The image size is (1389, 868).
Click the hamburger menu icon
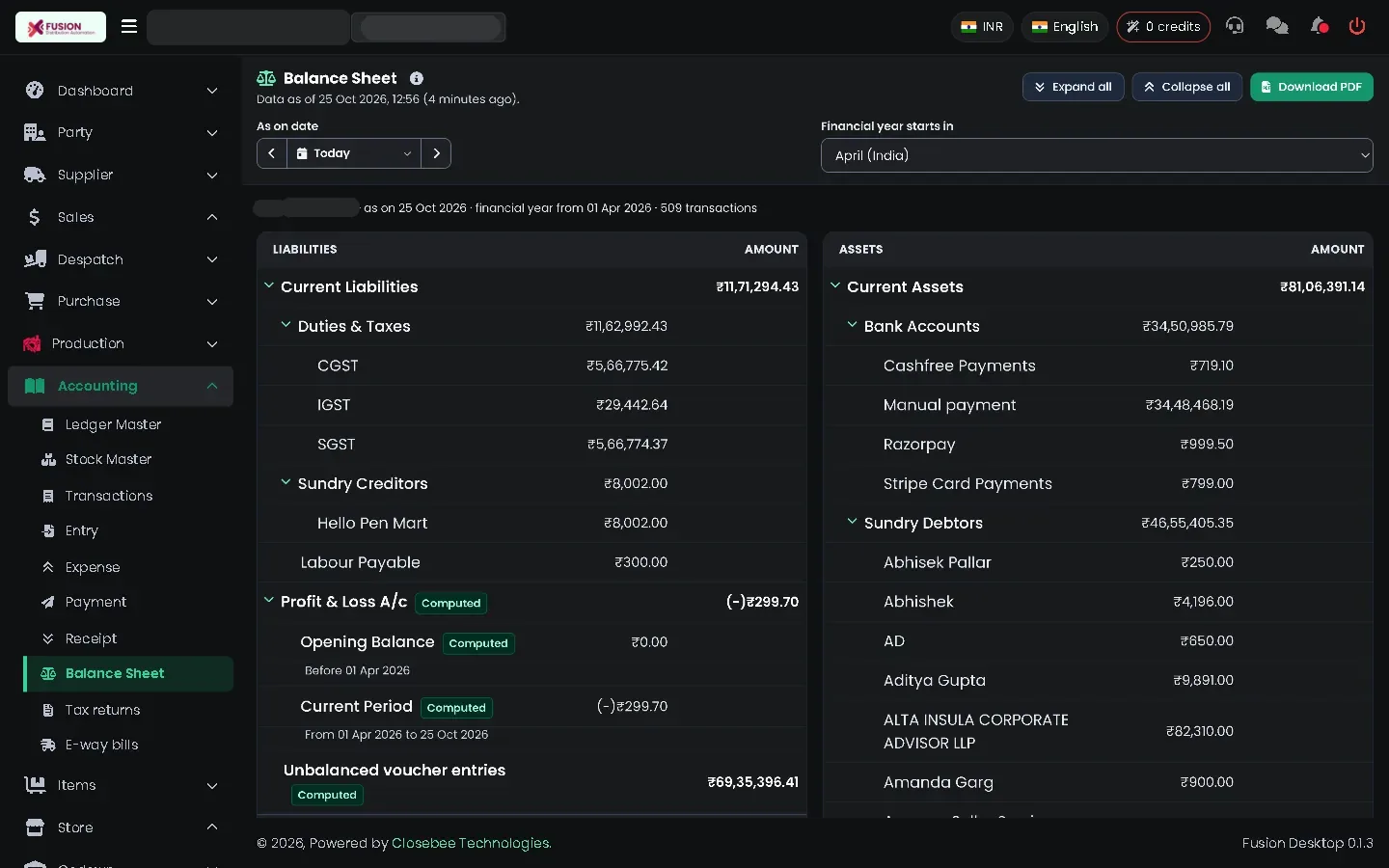129,26
